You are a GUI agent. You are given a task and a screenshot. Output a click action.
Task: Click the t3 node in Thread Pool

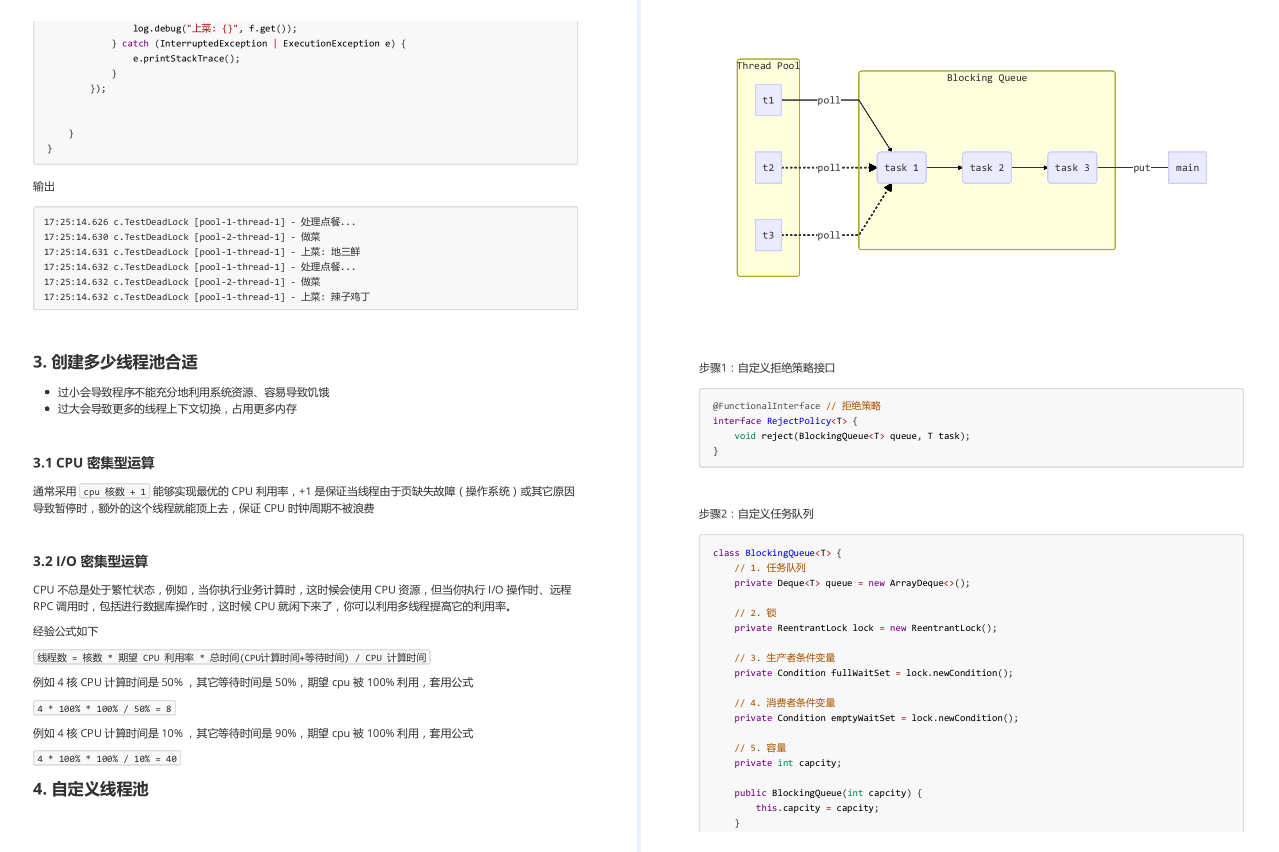[x=768, y=235]
